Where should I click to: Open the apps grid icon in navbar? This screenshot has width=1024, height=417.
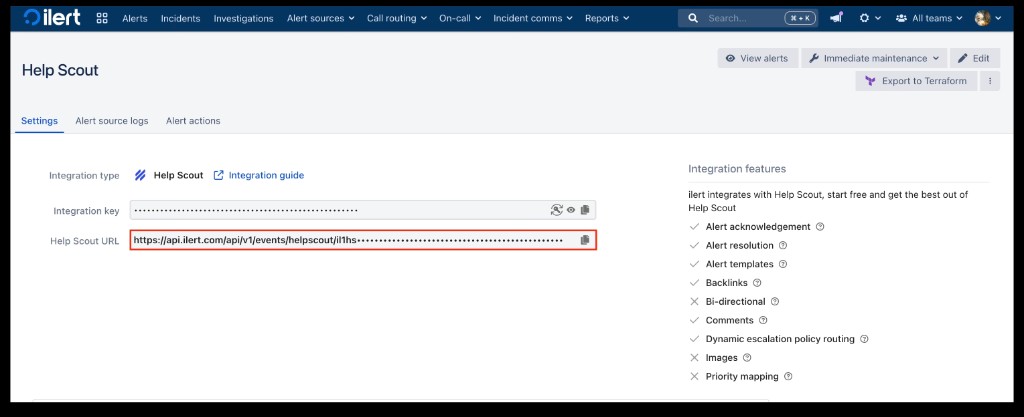[x=102, y=18]
